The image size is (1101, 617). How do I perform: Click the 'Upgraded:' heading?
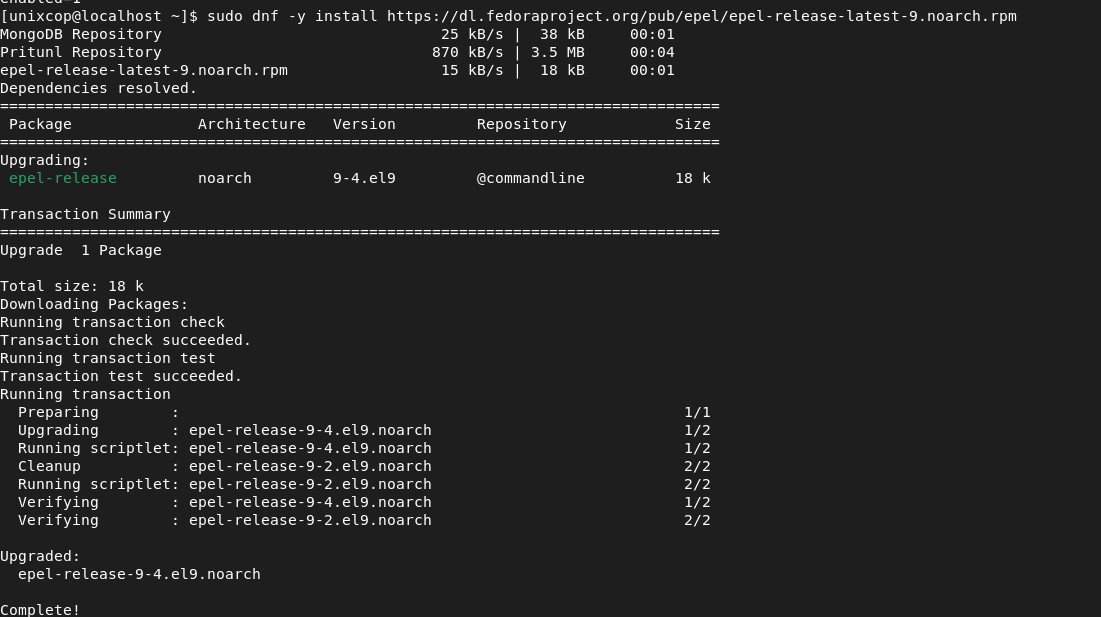[x=40, y=557]
